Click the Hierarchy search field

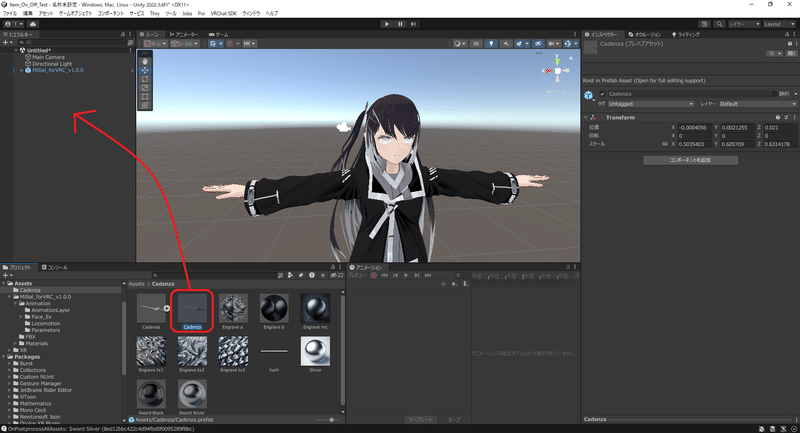(x=71, y=42)
